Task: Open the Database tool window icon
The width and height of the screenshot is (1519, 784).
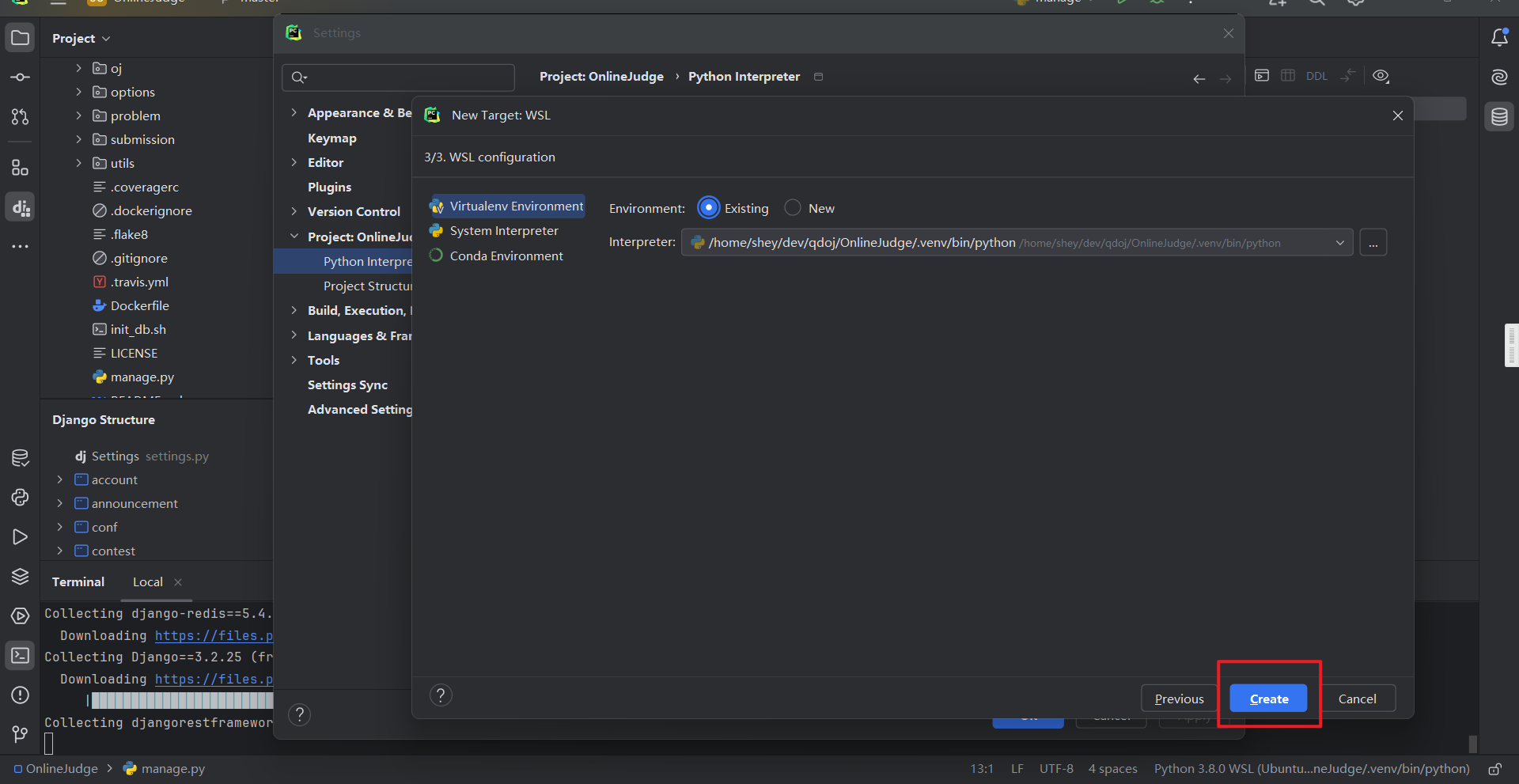Action: (x=1499, y=117)
